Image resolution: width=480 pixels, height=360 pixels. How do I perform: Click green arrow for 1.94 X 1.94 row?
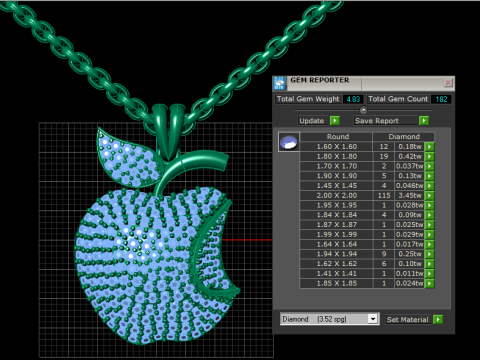pos(429,254)
